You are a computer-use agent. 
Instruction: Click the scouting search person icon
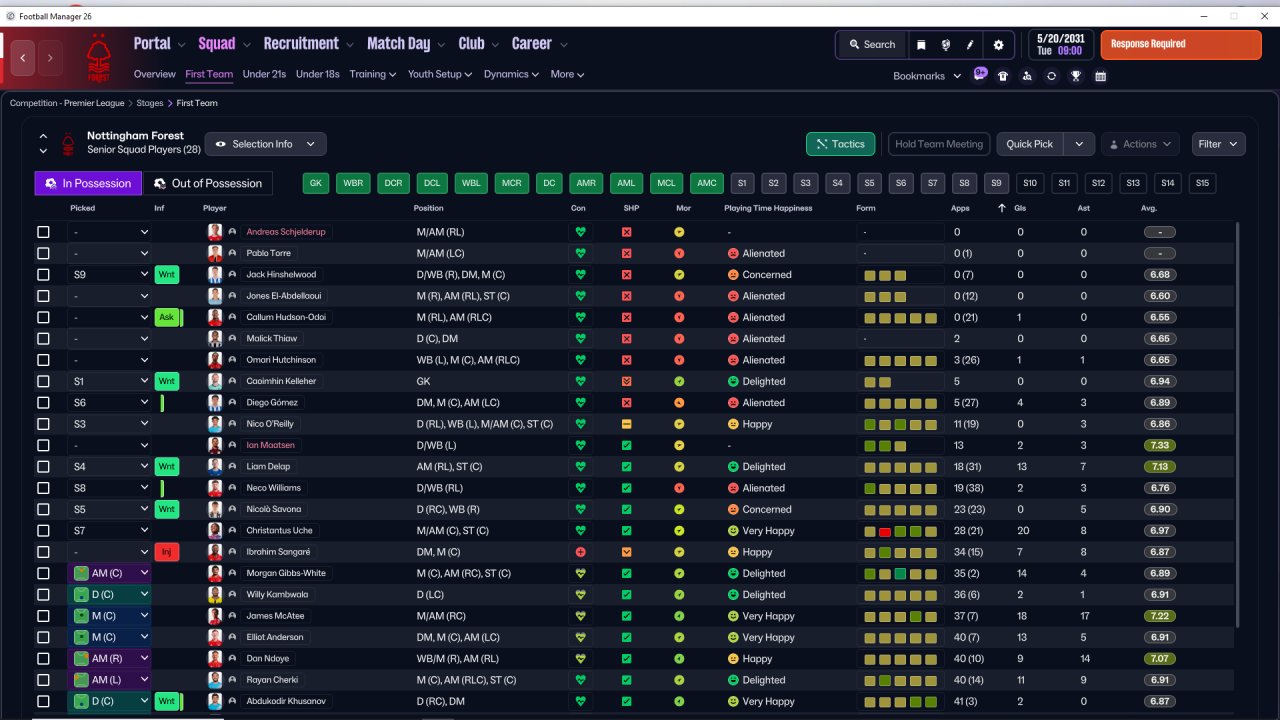tap(1027, 76)
